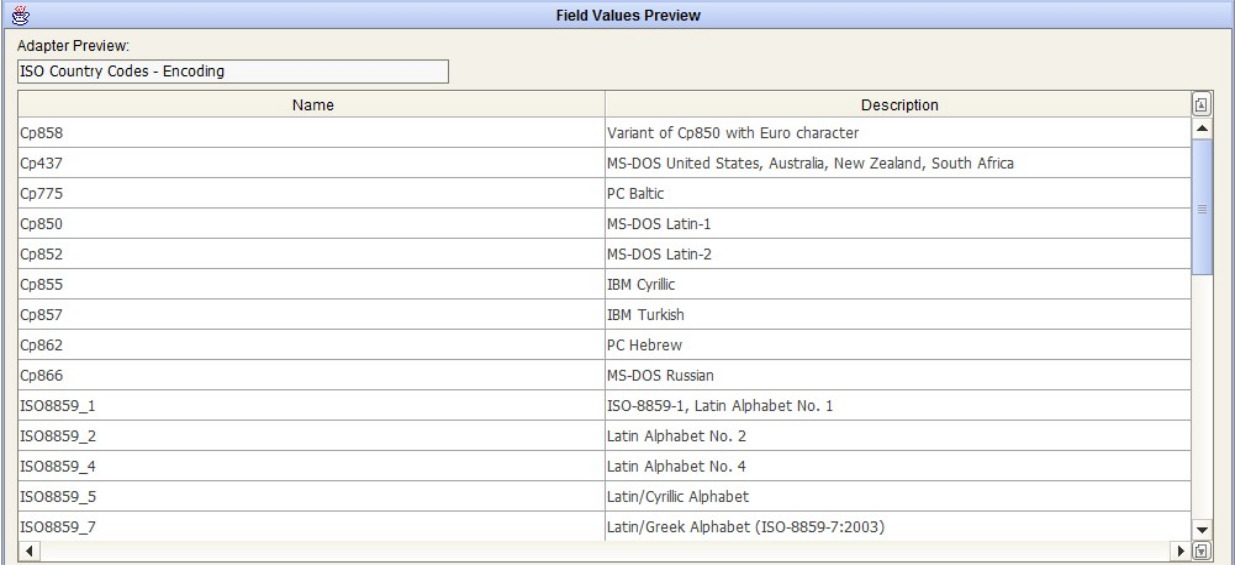Click the IBM Cyrillic description cell
This screenshot has width=1235, height=565.
tap(899, 284)
